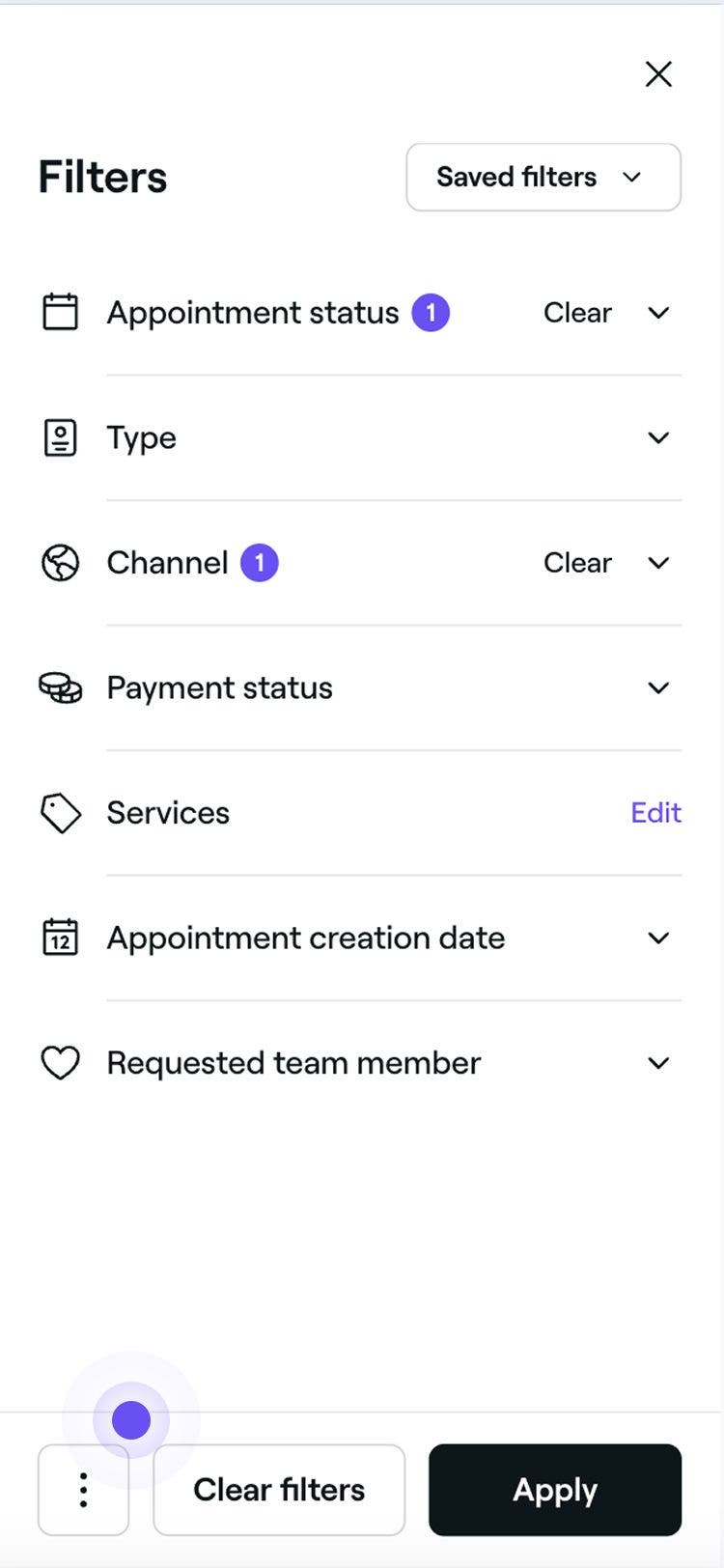Click the calendar icon beside Appointment status
This screenshot has height=1568, width=724.
pos(60,312)
